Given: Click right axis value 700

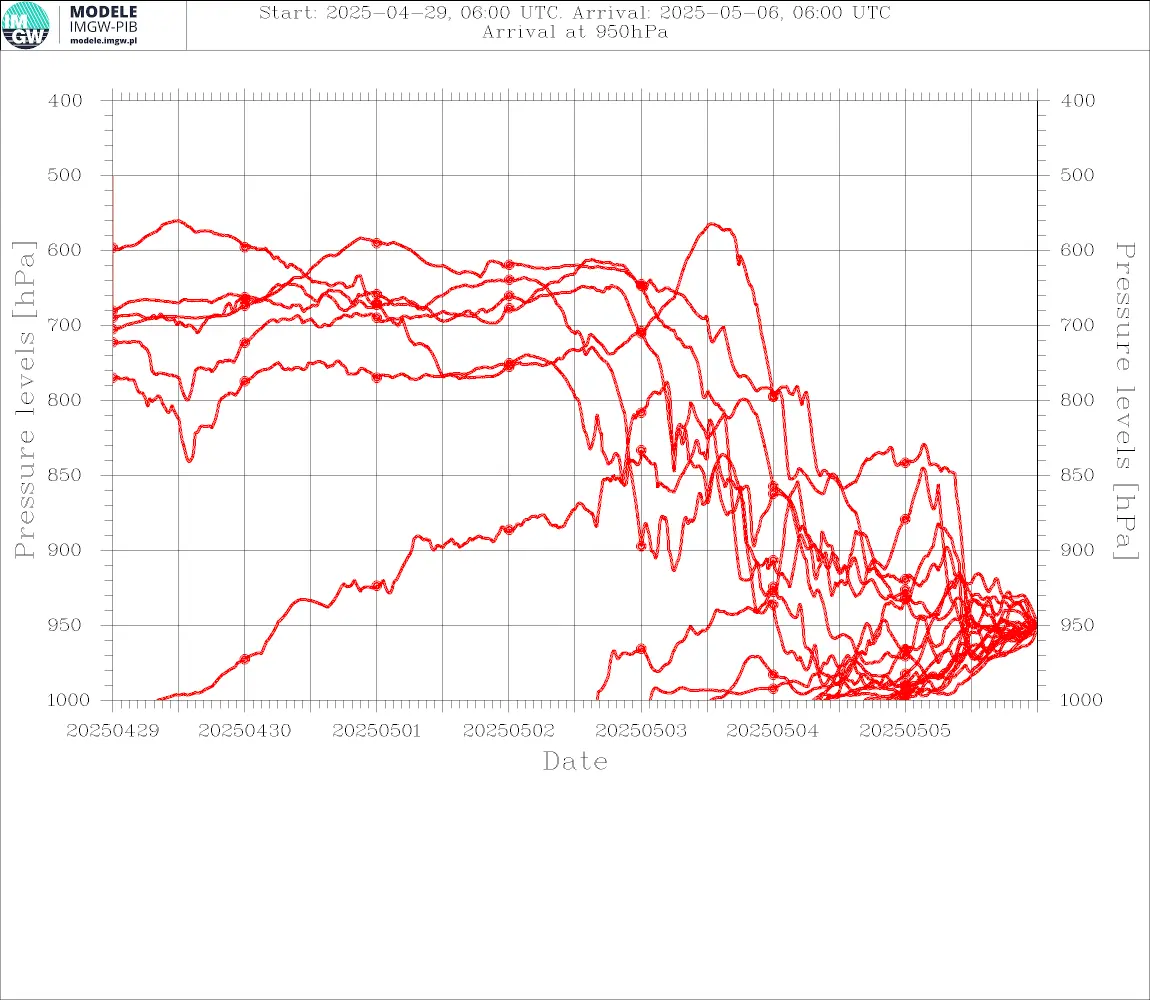Looking at the screenshot, I should pos(1077,325).
